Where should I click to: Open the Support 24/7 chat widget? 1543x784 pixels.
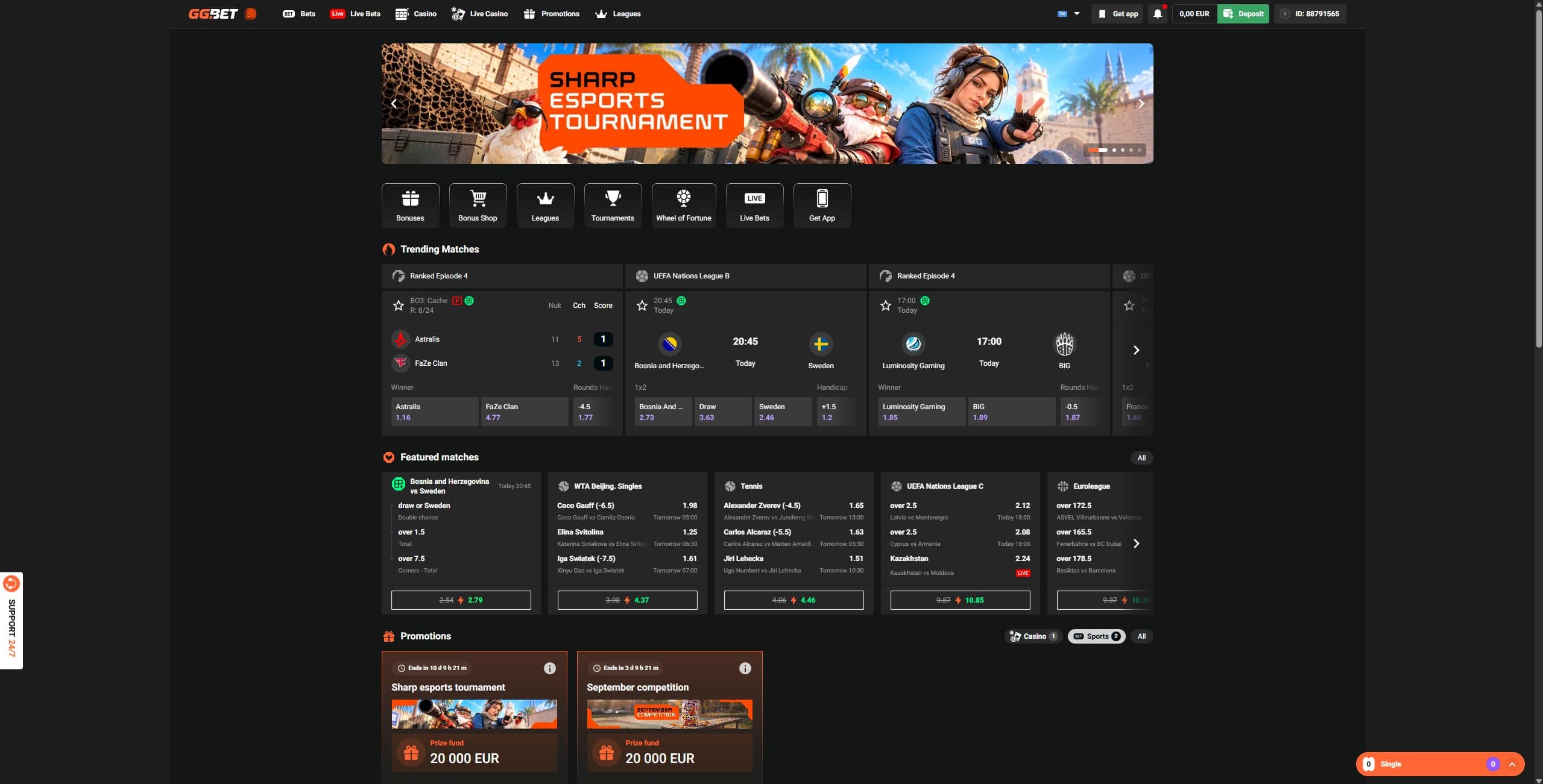11,620
